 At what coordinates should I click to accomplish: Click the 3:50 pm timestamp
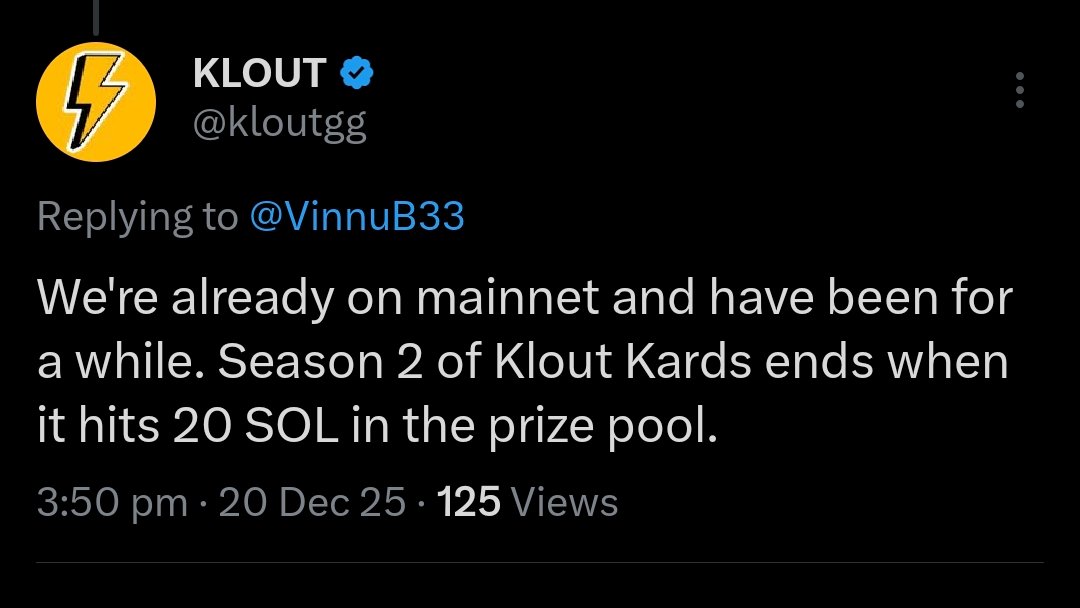click(x=112, y=502)
